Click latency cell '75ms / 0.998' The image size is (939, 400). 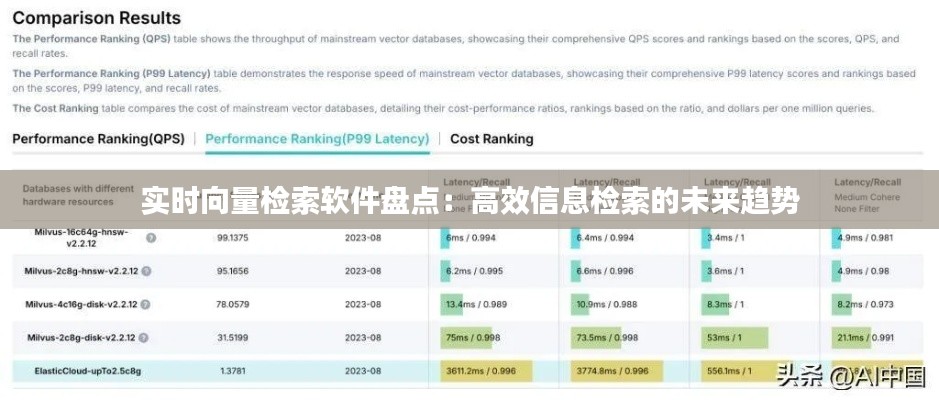(x=472, y=338)
